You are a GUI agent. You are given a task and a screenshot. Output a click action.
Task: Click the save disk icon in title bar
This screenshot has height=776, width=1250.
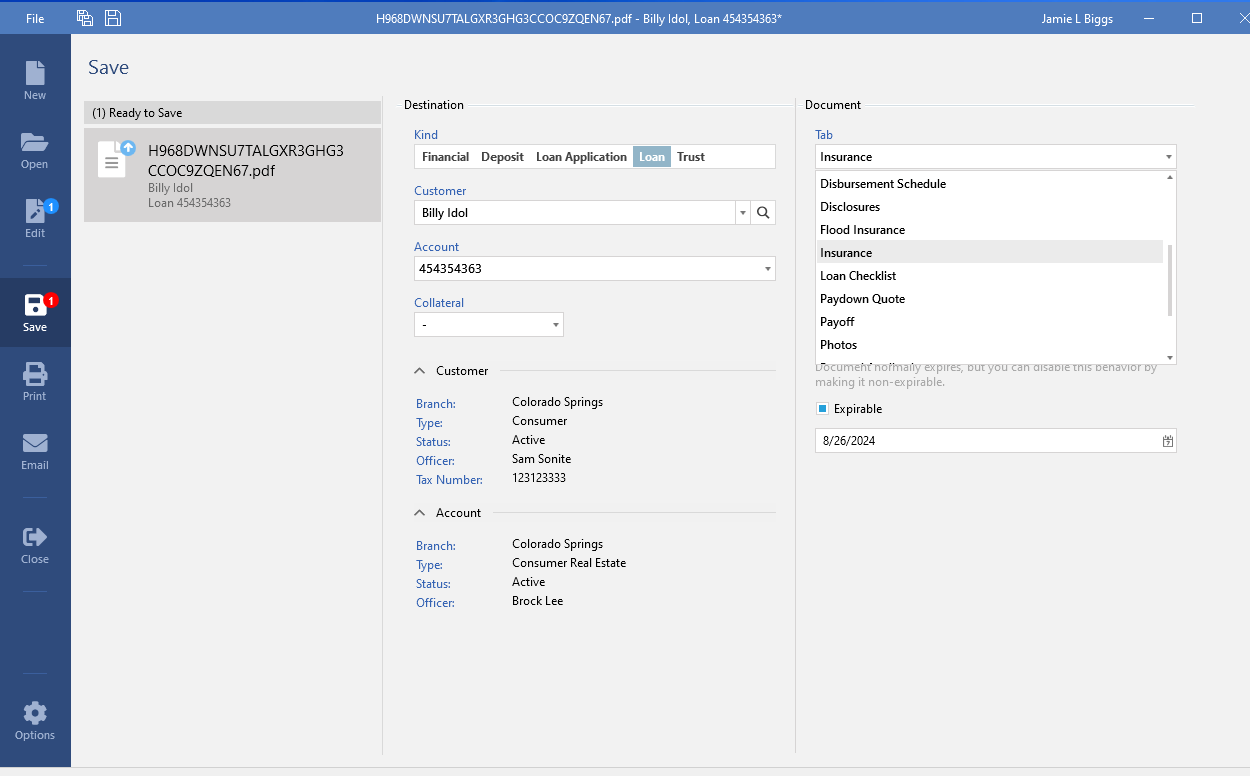(x=113, y=18)
